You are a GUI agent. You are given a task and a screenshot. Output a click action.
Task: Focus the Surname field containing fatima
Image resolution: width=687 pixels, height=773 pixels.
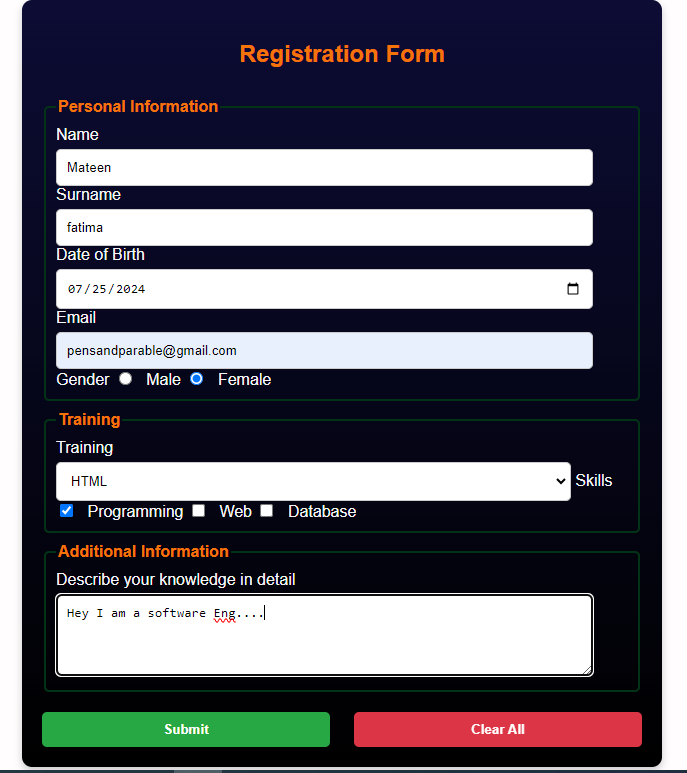(324, 227)
